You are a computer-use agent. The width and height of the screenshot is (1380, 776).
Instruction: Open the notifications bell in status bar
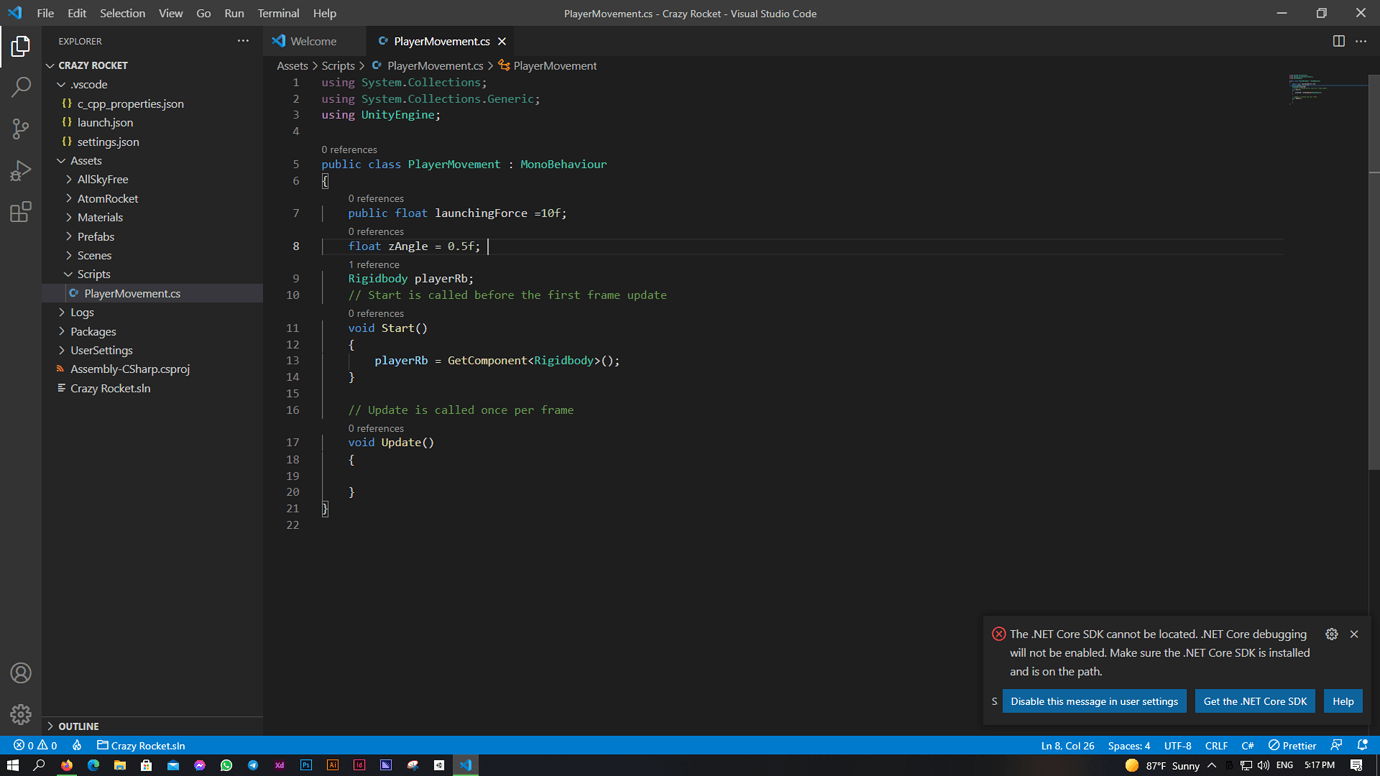click(1362, 745)
